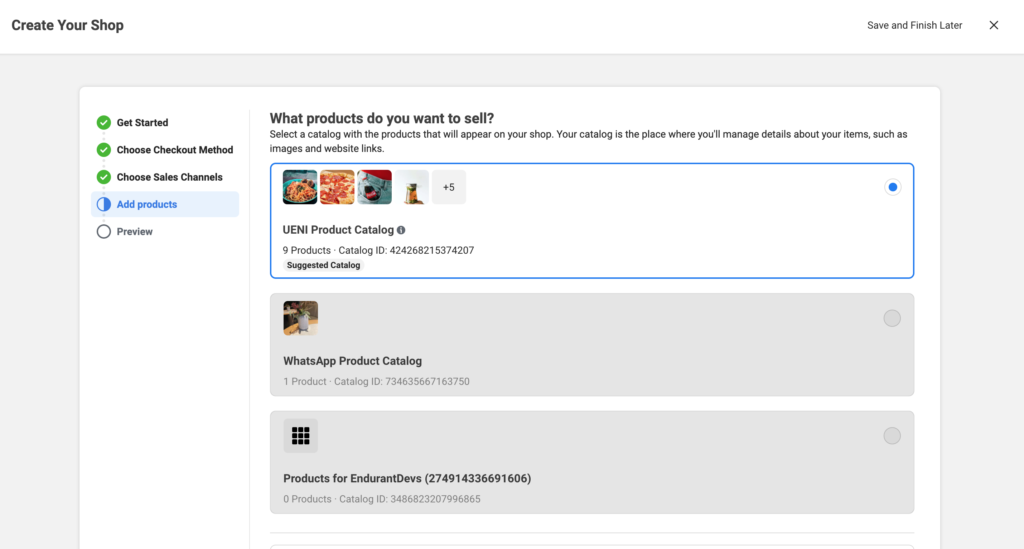Click empty circle icon beside Preview

103,232
